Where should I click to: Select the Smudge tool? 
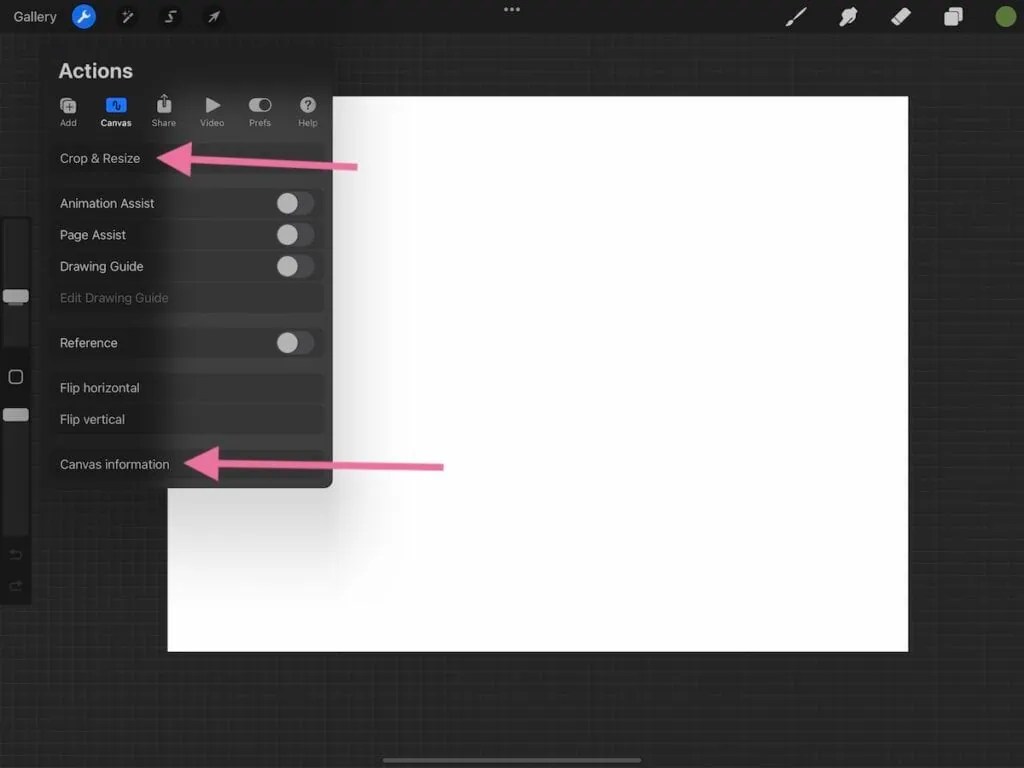(x=848, y=16)
